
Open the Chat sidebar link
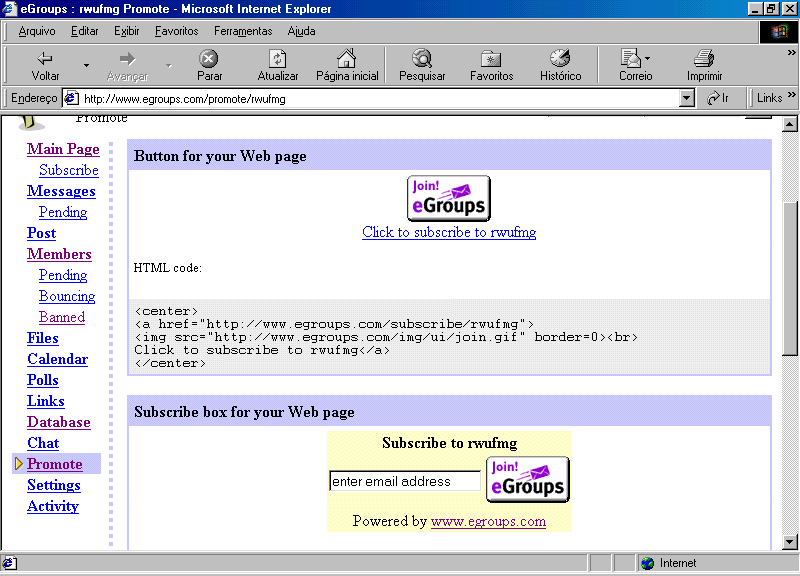pyautogui.click(x=43, y=443)
